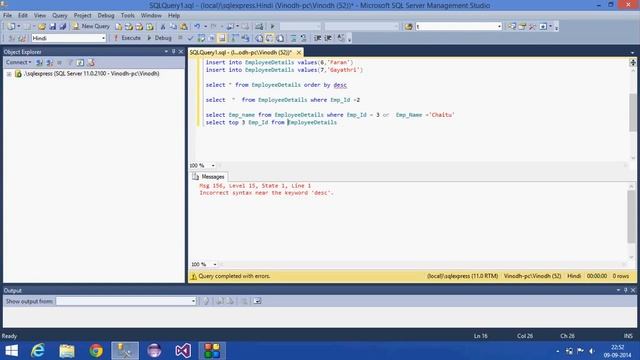The image size is (640, 360).
Task: Click the Paste icon in the toolbar
Action: 184,27
